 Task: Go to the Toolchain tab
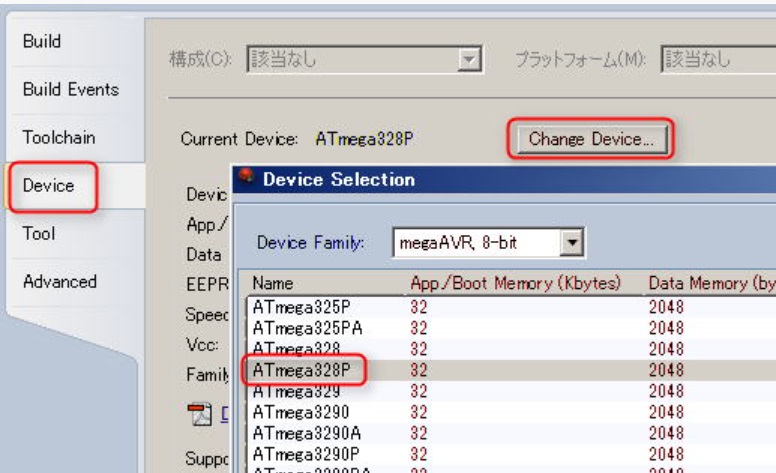59,137
